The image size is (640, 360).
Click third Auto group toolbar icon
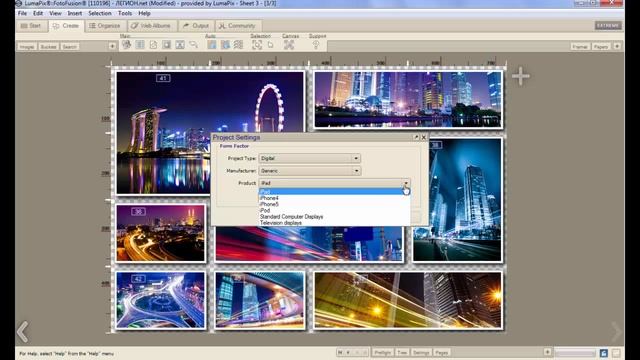point(238,44)
